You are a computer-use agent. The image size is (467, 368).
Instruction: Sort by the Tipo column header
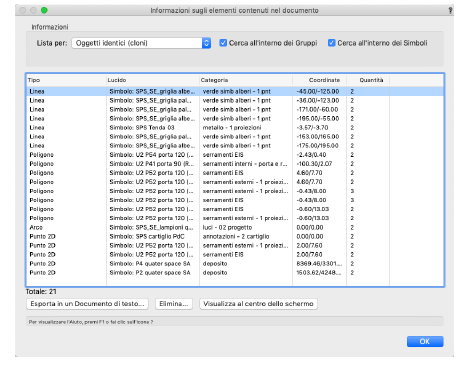[66, 80]
